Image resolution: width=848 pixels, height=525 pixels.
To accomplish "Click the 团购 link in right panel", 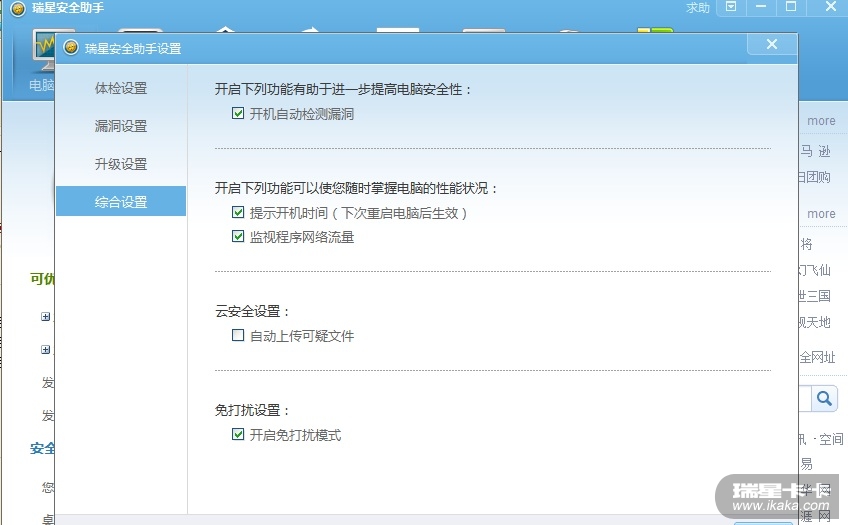I will (x=814, y=177).
